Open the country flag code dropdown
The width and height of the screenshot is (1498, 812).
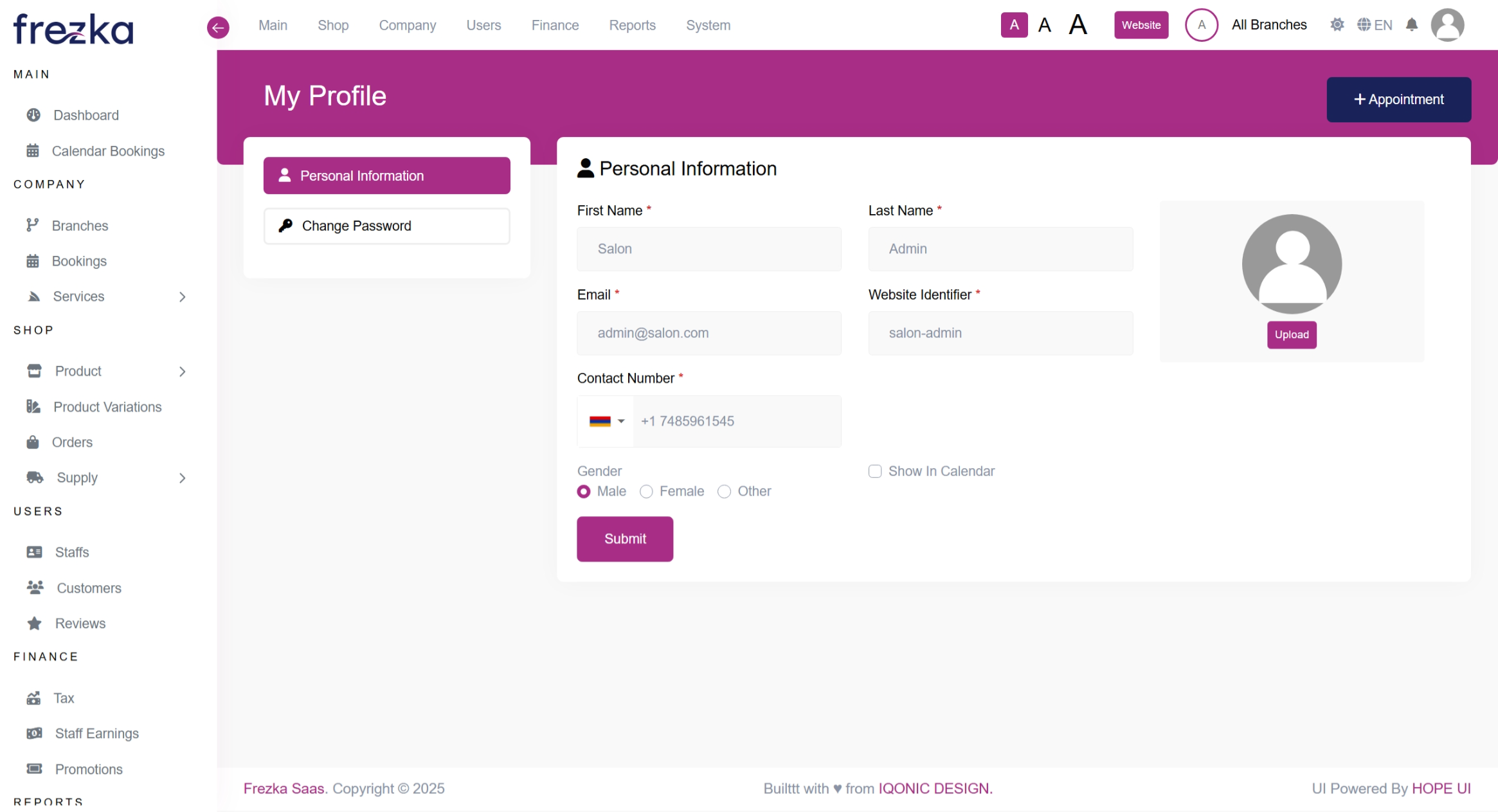coord(606,422)
